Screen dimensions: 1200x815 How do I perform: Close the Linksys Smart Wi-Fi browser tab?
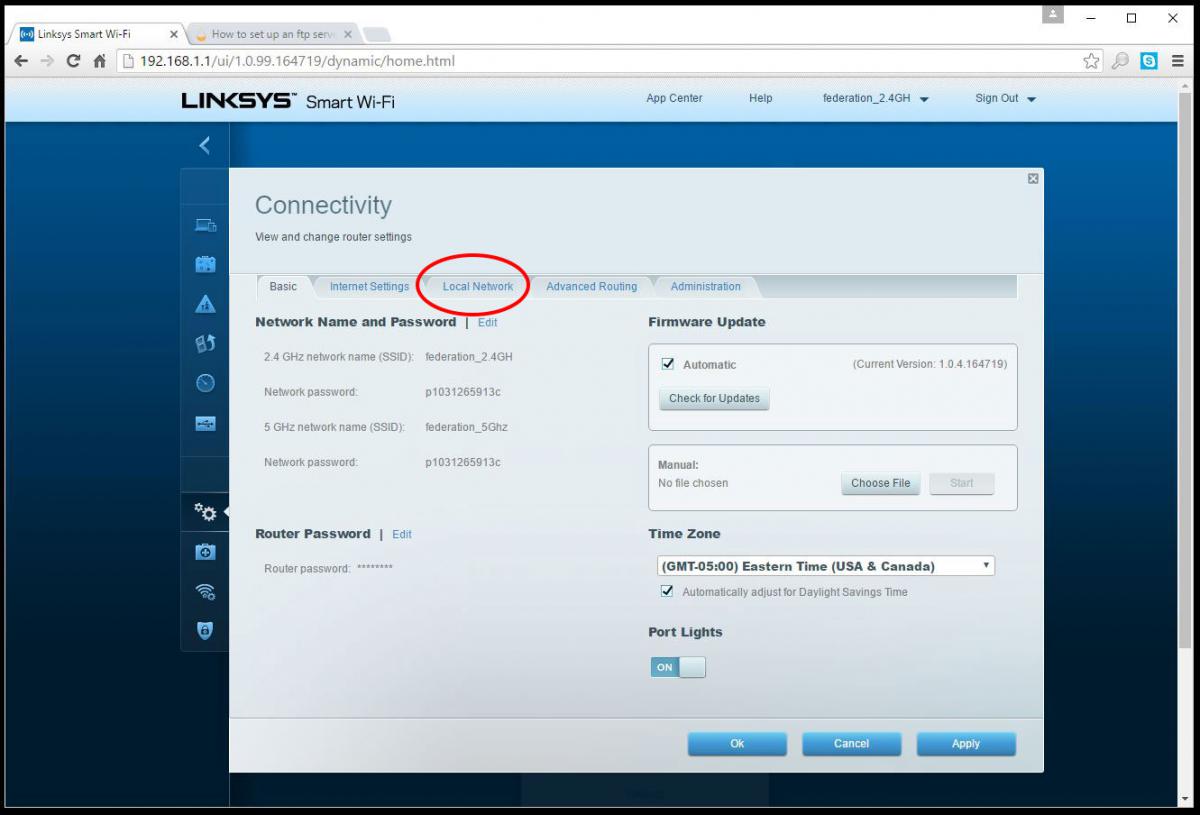point(173,34)
